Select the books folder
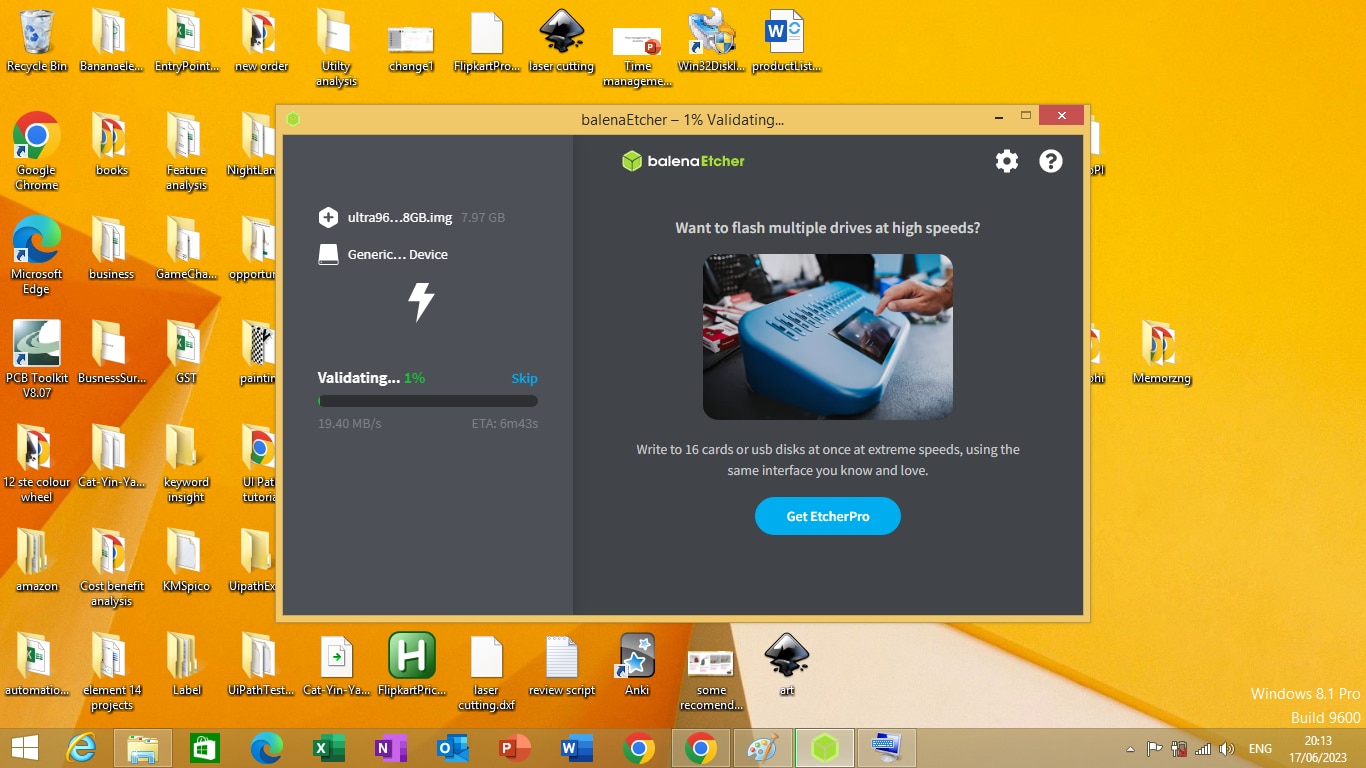The image size is (1366, 768). (x=112, y=145)
